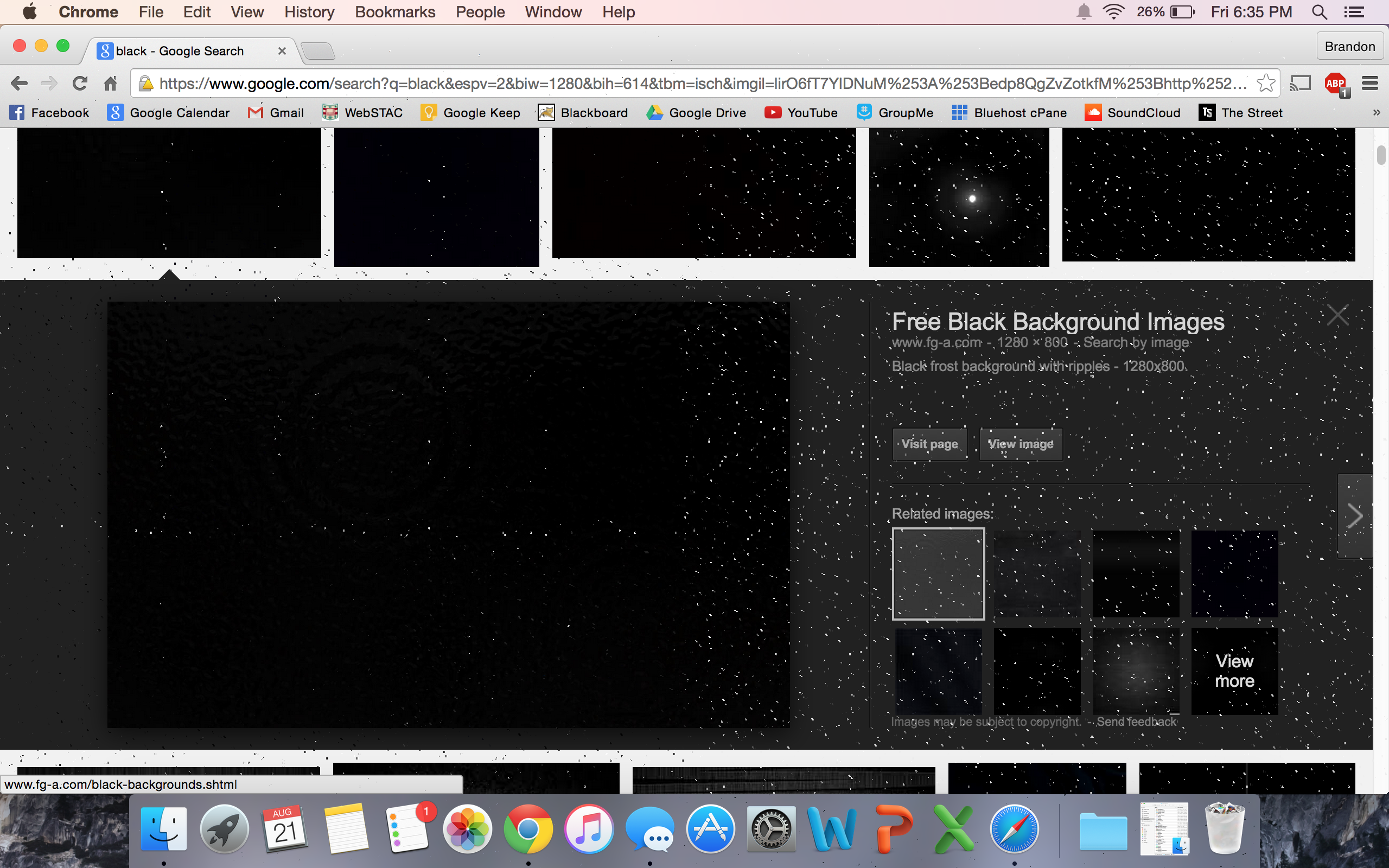Click the address bar URL field
Screen dimensions: 1389x868
tap(689, 84)
